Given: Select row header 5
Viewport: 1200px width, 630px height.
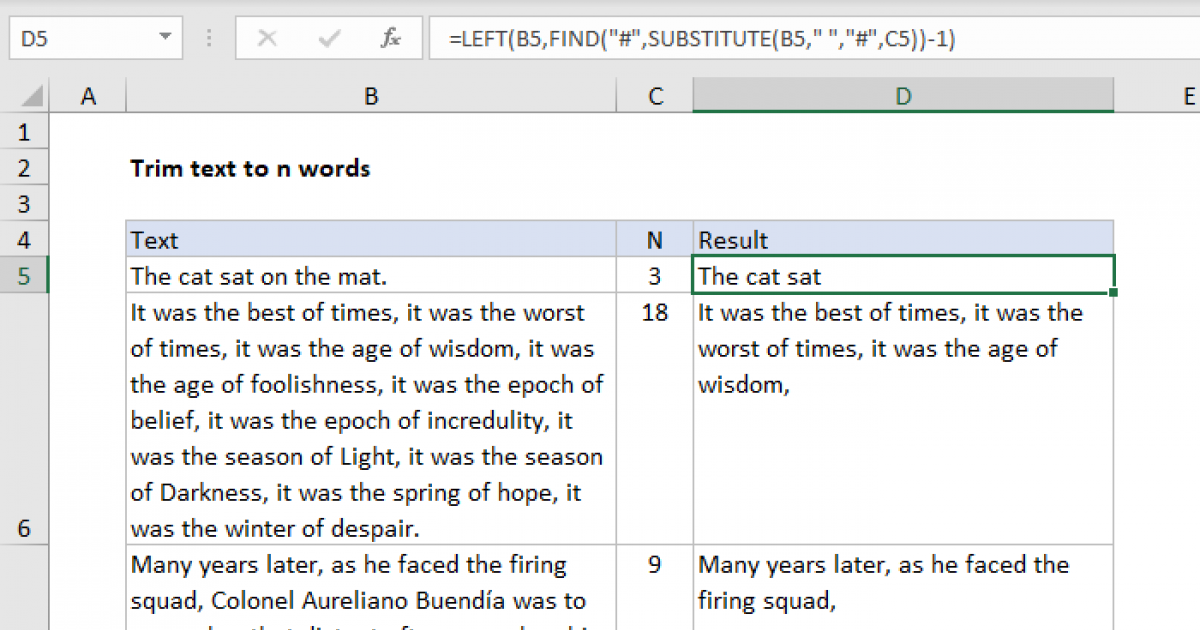Looking at the screenshot, I should (x=25, y=276).
